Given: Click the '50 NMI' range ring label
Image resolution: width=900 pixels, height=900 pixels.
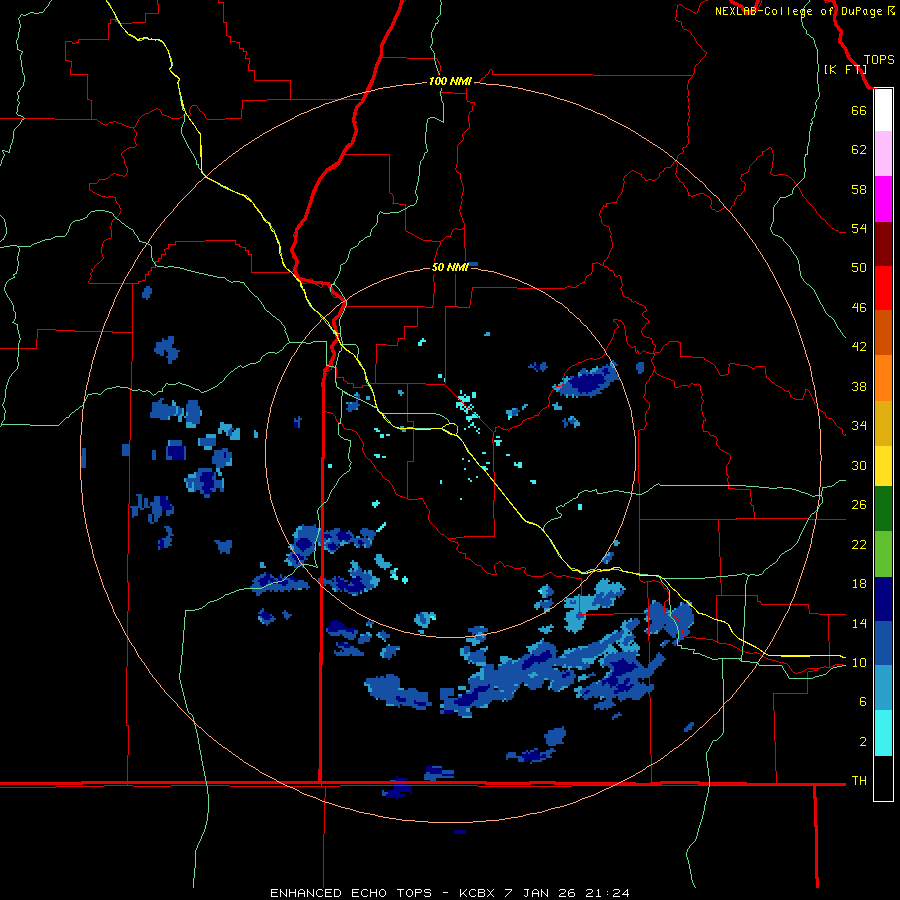Looking at the screenshot, I should tap(450, 267).
